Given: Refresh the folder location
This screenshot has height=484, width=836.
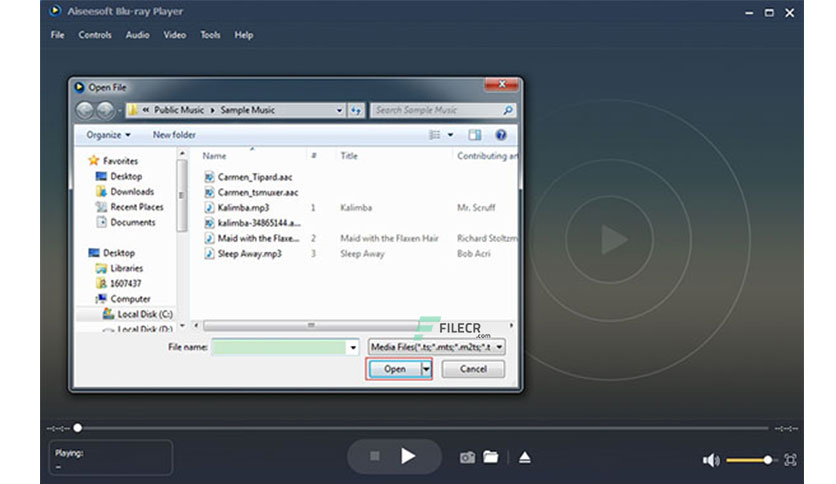Looking at the screenshot, I should pos(356,110).
